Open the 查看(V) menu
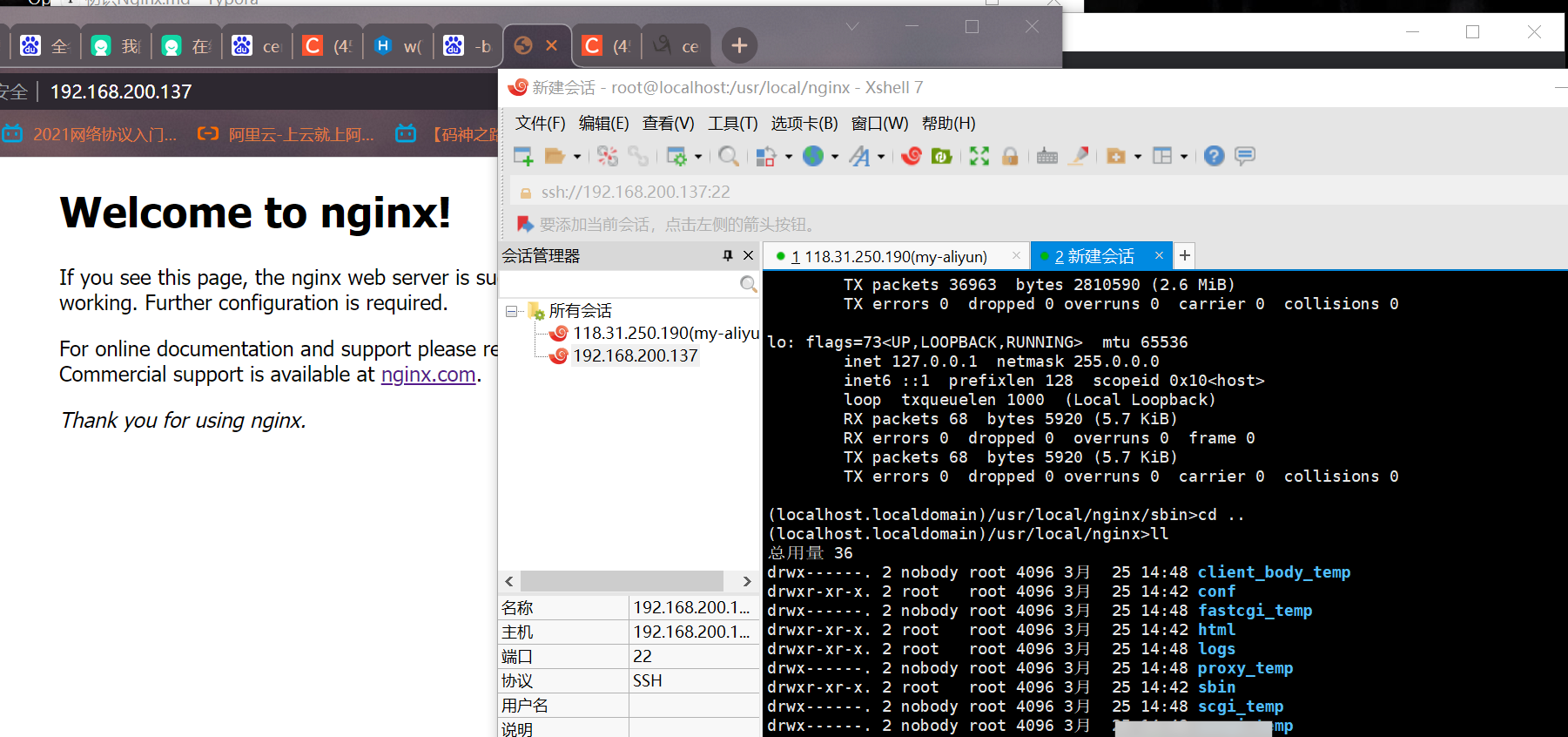The image size is (1568, 737). pos(668,124)
